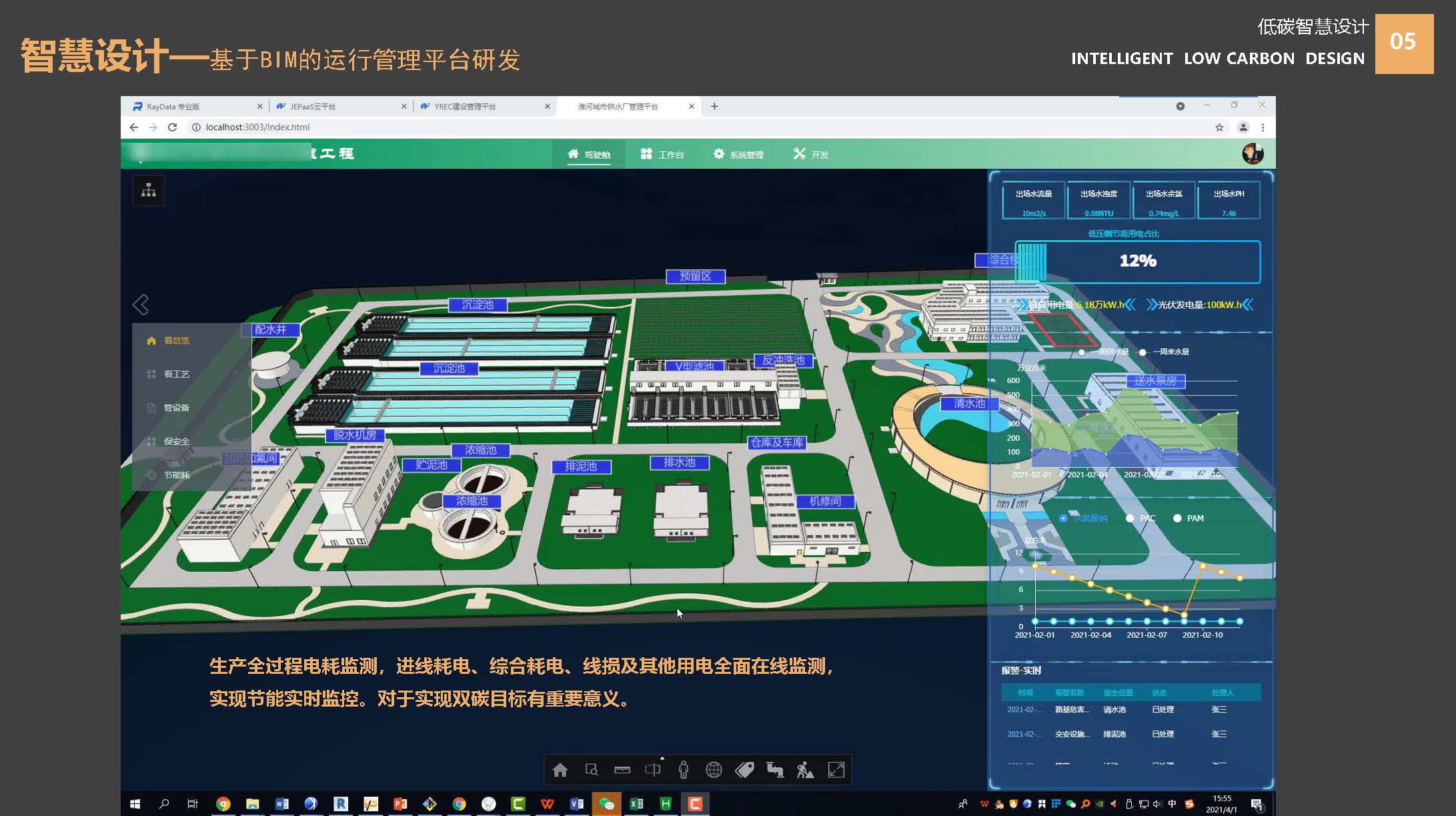The width and height of the screenshot is (1456, 816).
Task: Toggle 一周供水量 chart legend
Action: pos(1104,352)
